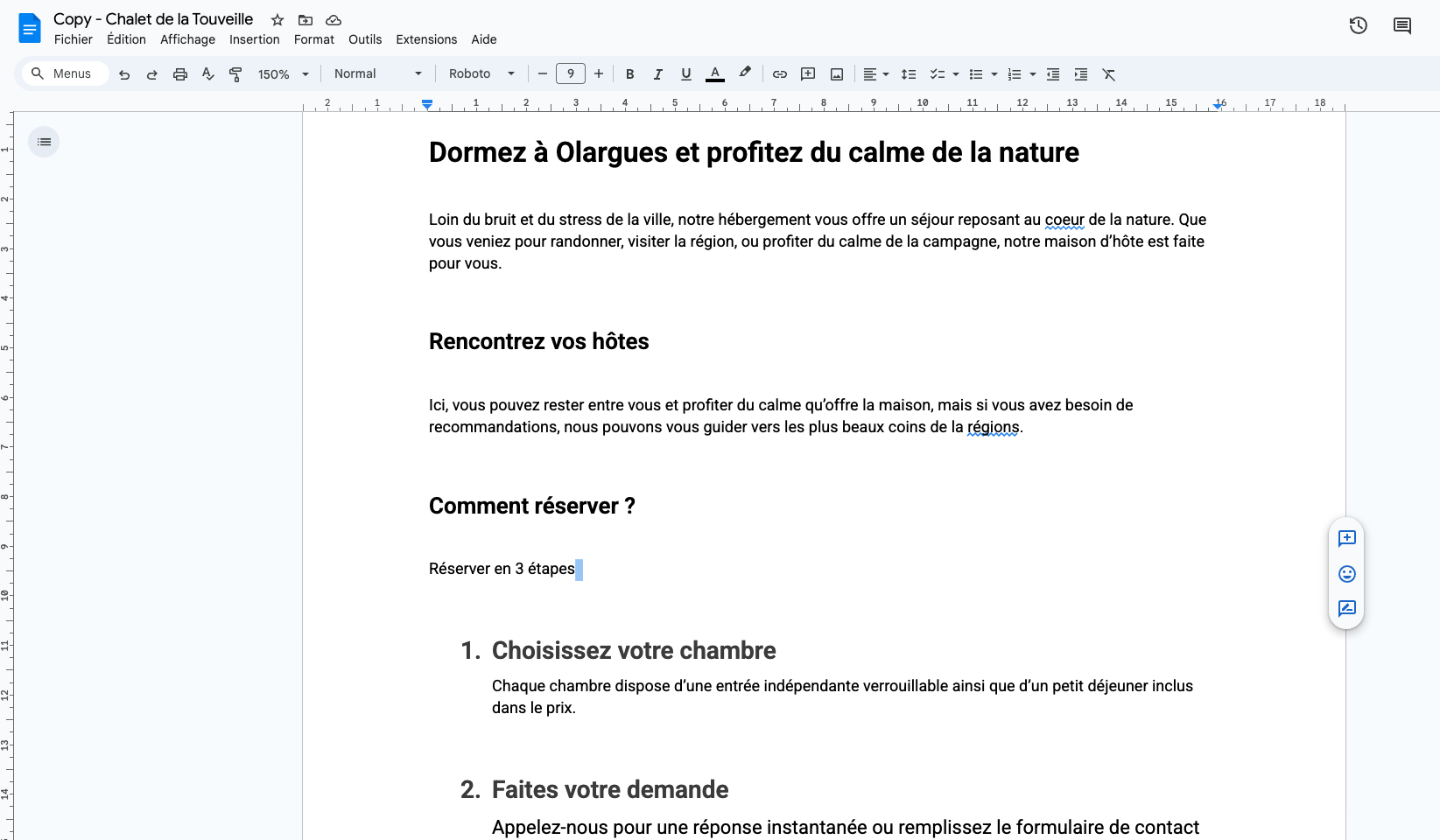Open the Extensions menu
The width and height of the screenshot is (1440, 840).
pyautogui.click(x=426, y=39)
